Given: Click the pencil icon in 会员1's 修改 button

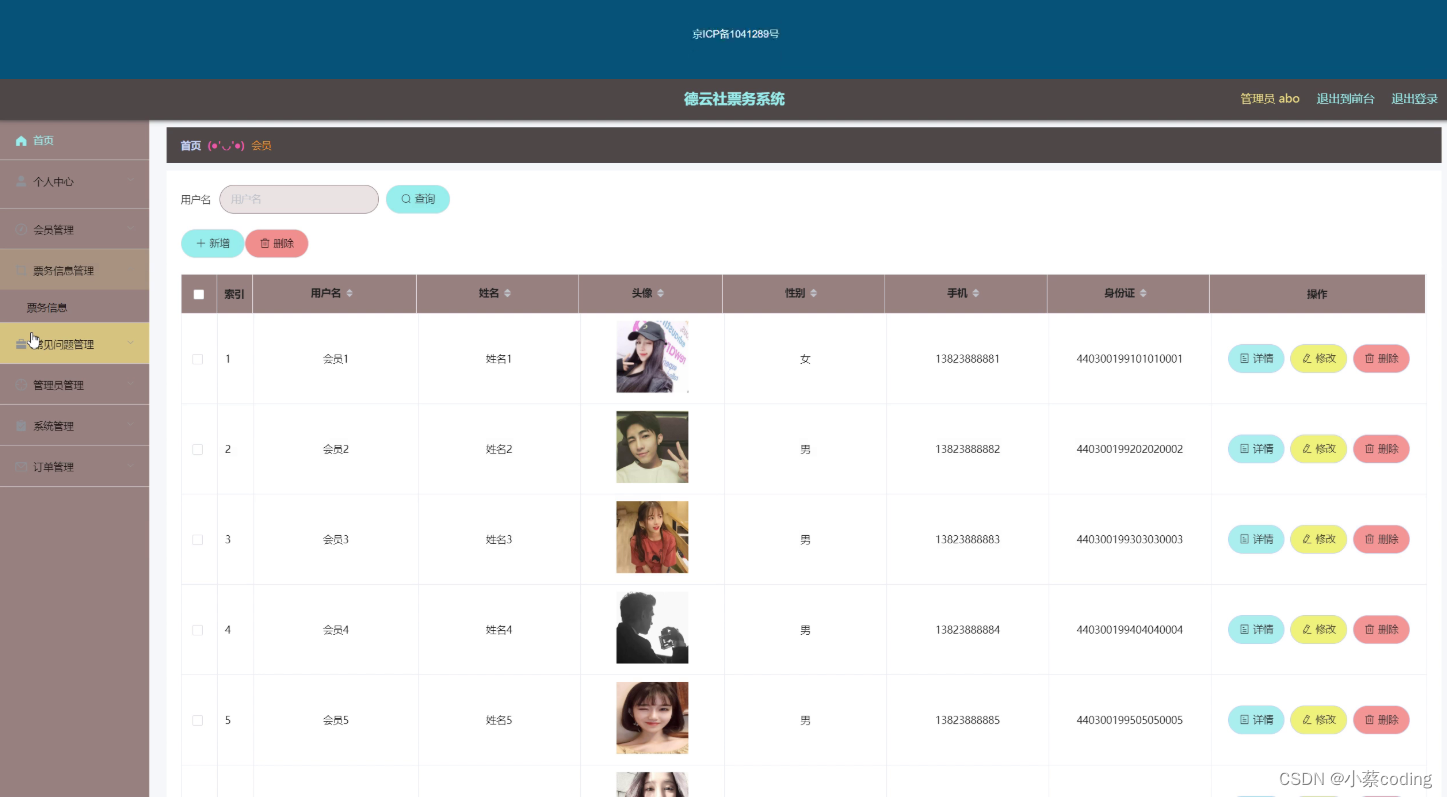Looking at the screenshot, I should 1307,358.
